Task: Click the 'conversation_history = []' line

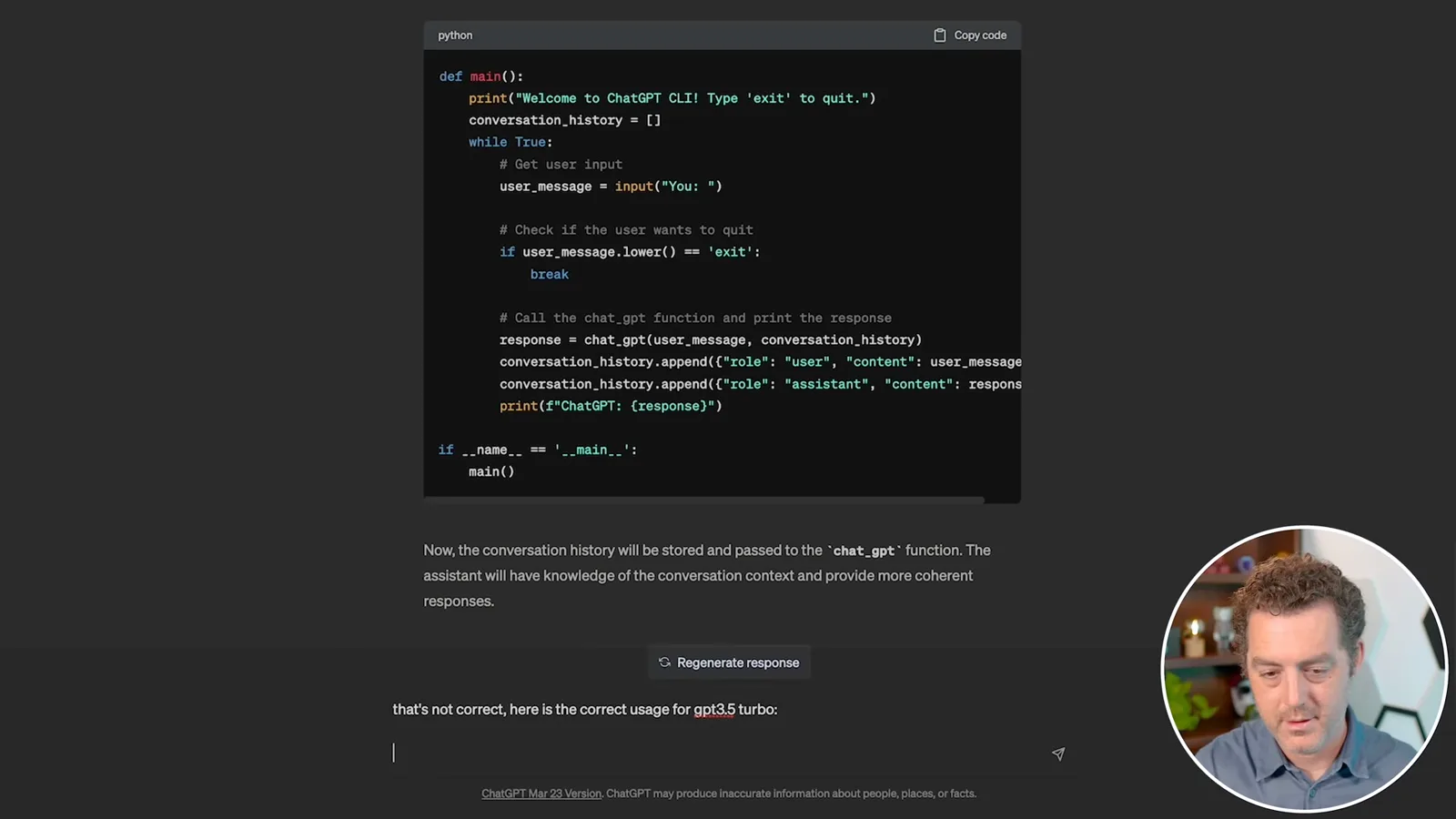Action: click(x=565, y=120)
